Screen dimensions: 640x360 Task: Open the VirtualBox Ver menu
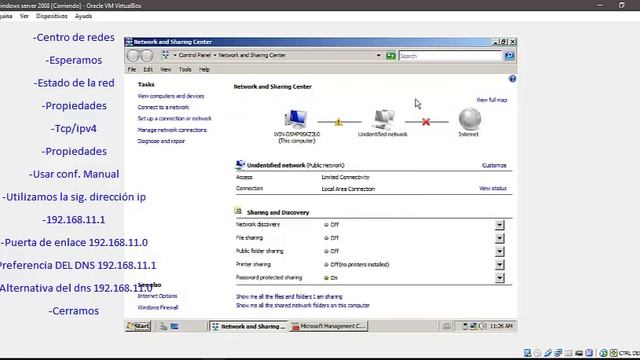pyautogui.click(x=24, y=16)
